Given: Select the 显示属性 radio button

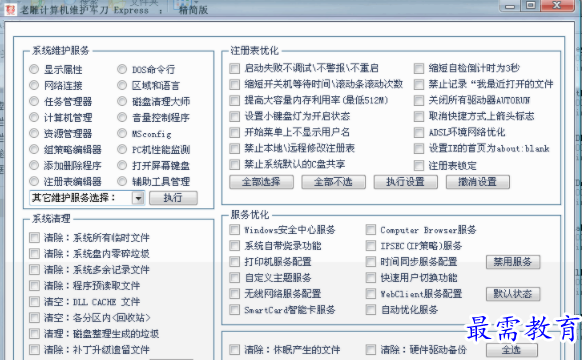Looking at the screenshot, I should point(34,69).
